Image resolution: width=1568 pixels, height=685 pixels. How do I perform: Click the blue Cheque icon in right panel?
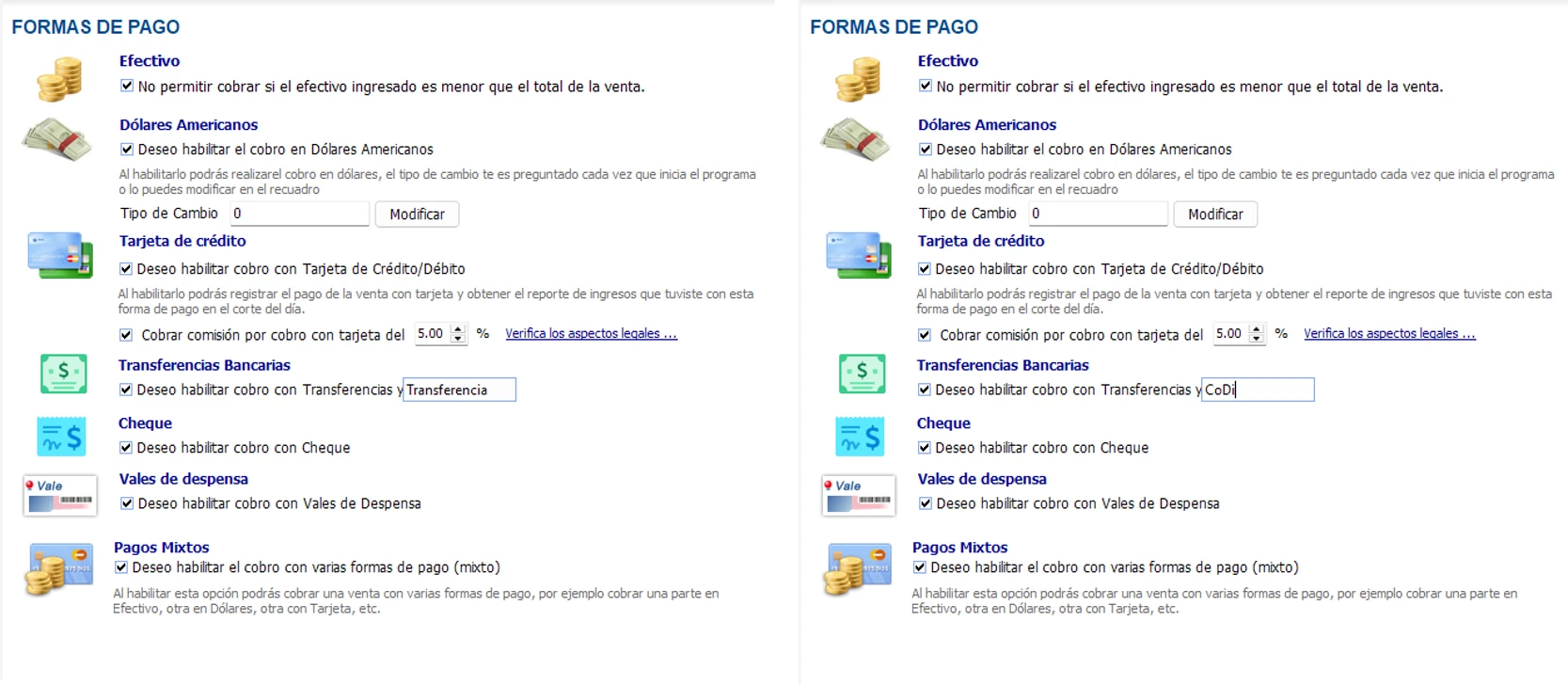point(861,437)
